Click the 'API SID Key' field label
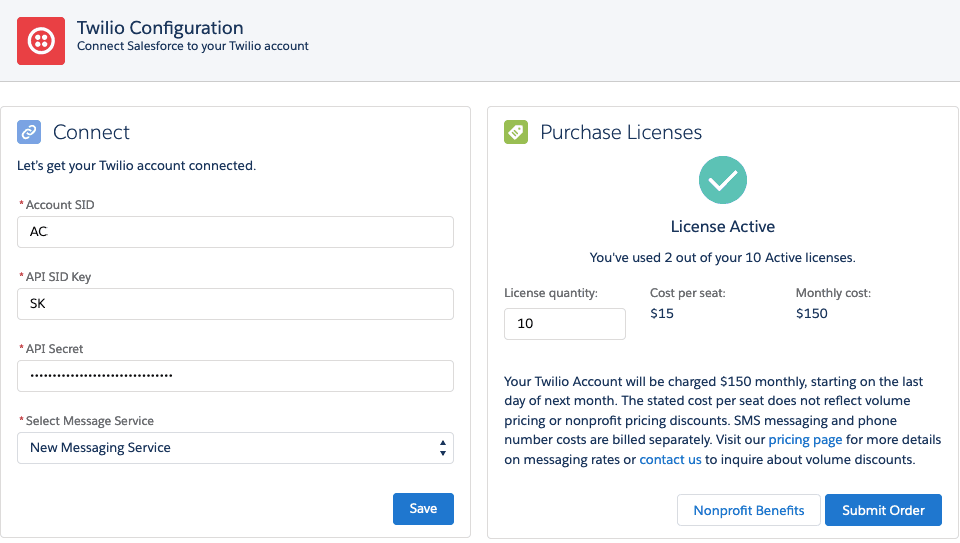 point(58,277)
